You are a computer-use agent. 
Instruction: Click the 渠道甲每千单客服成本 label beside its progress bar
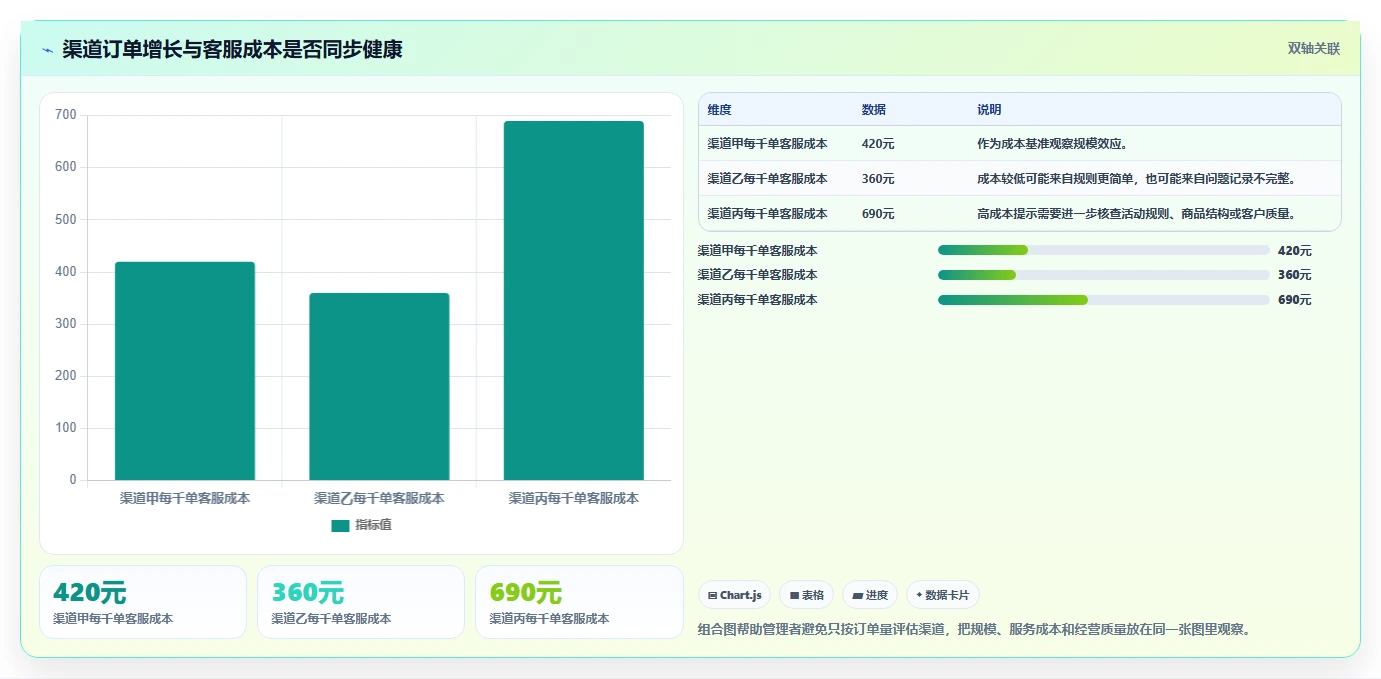[x=757, y=251]
